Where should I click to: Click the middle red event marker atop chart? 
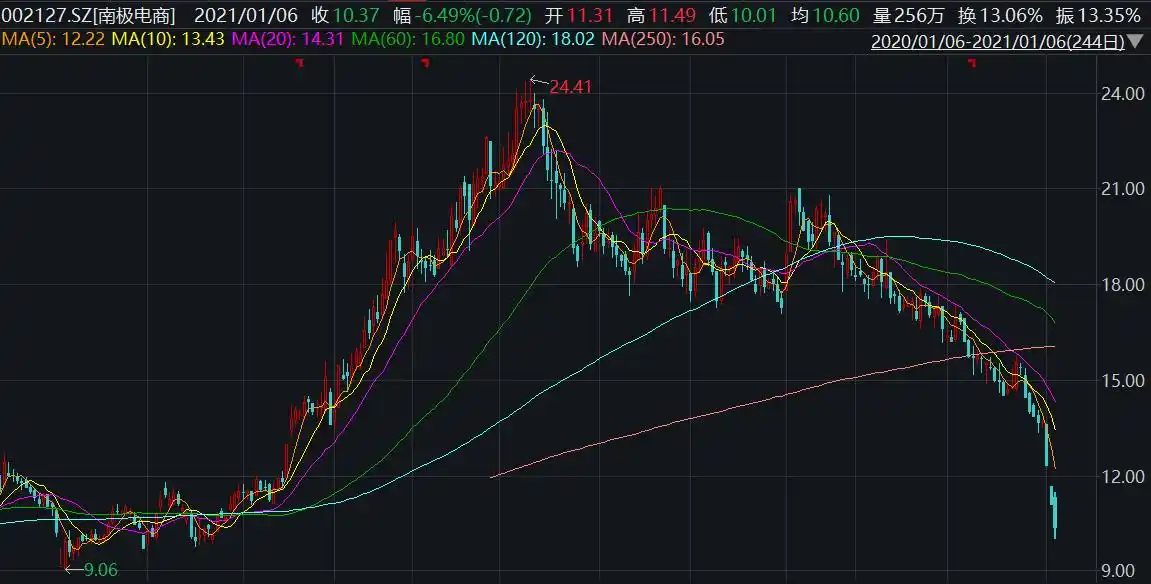coord(425,64)
